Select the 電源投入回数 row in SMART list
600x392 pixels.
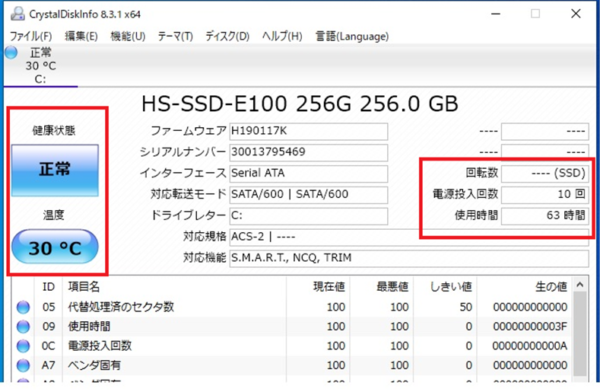pyautogui.click(x=292, y=346)
